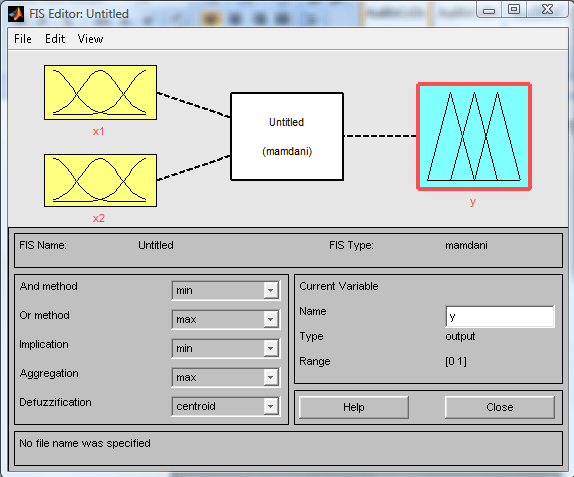Open the Implication dropdown
Viewport: 574px width, 477px height.
226,349
